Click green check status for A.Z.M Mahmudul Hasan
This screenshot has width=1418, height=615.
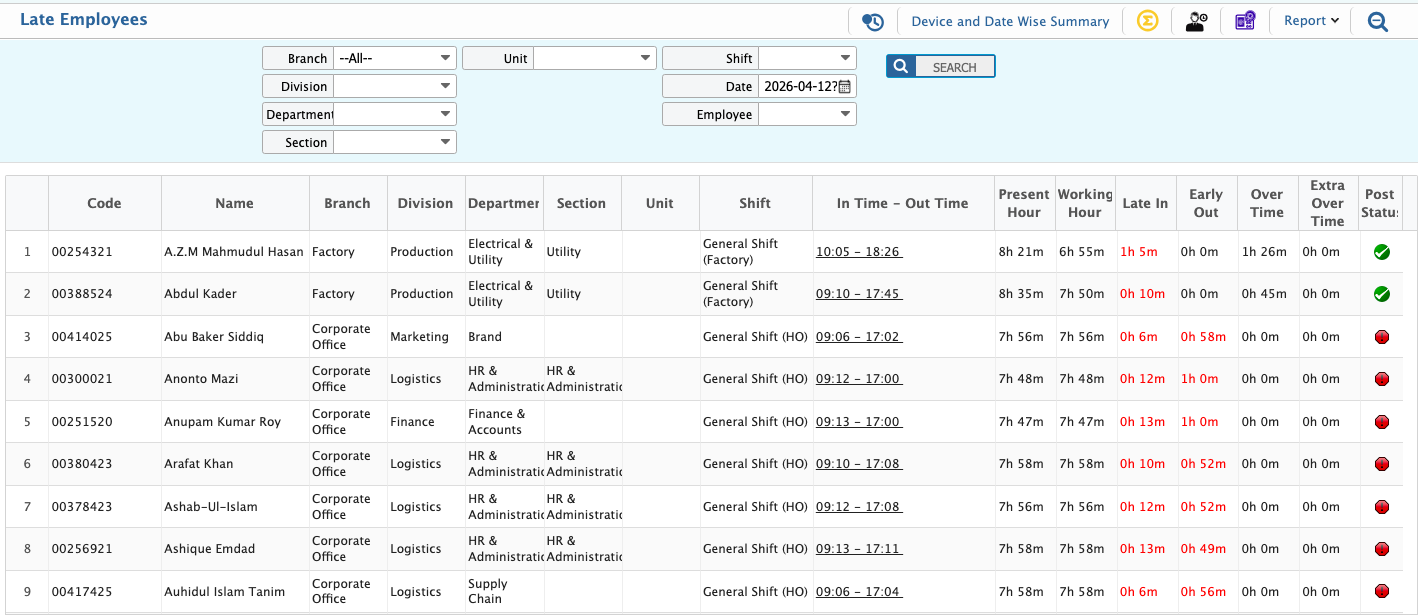(x=1382, y=252)
